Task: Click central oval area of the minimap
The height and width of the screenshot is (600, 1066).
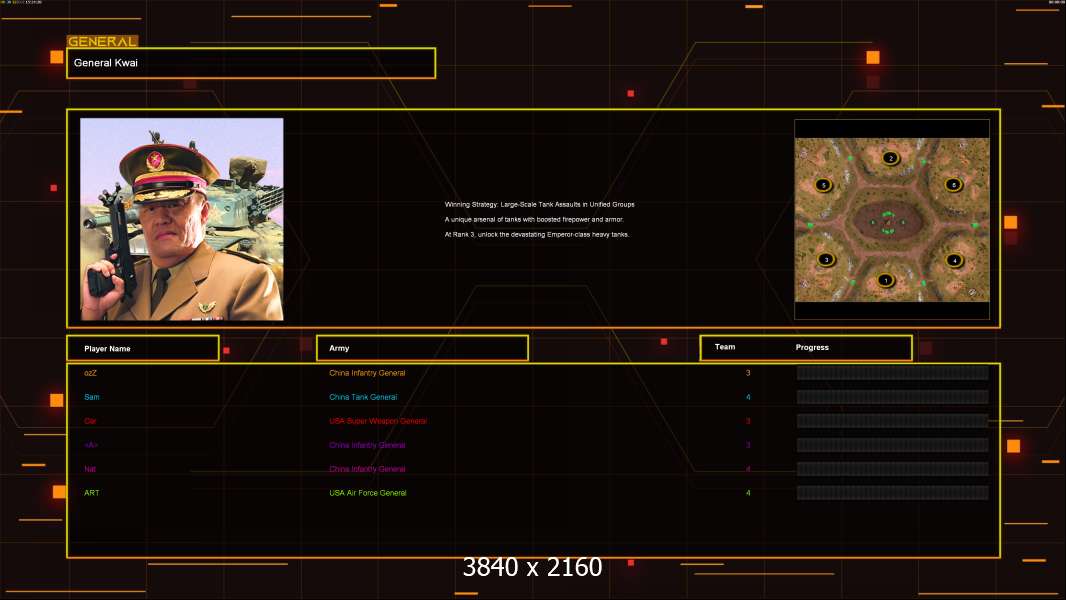Action: (888, 221)
